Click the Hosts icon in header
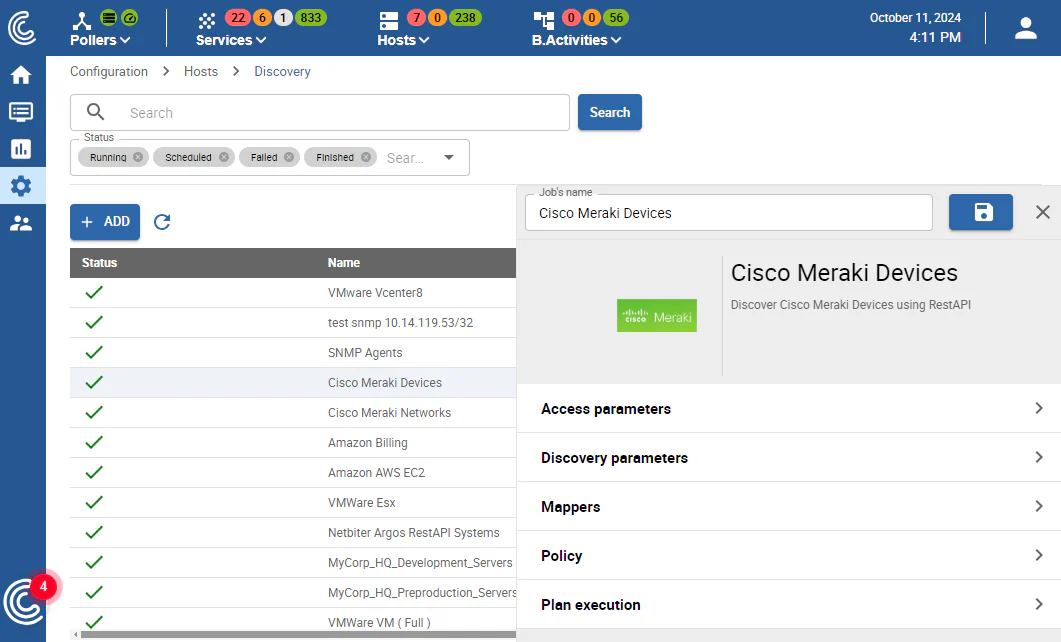Screen dimensions: 1061x642 click(x=389, y=20)
